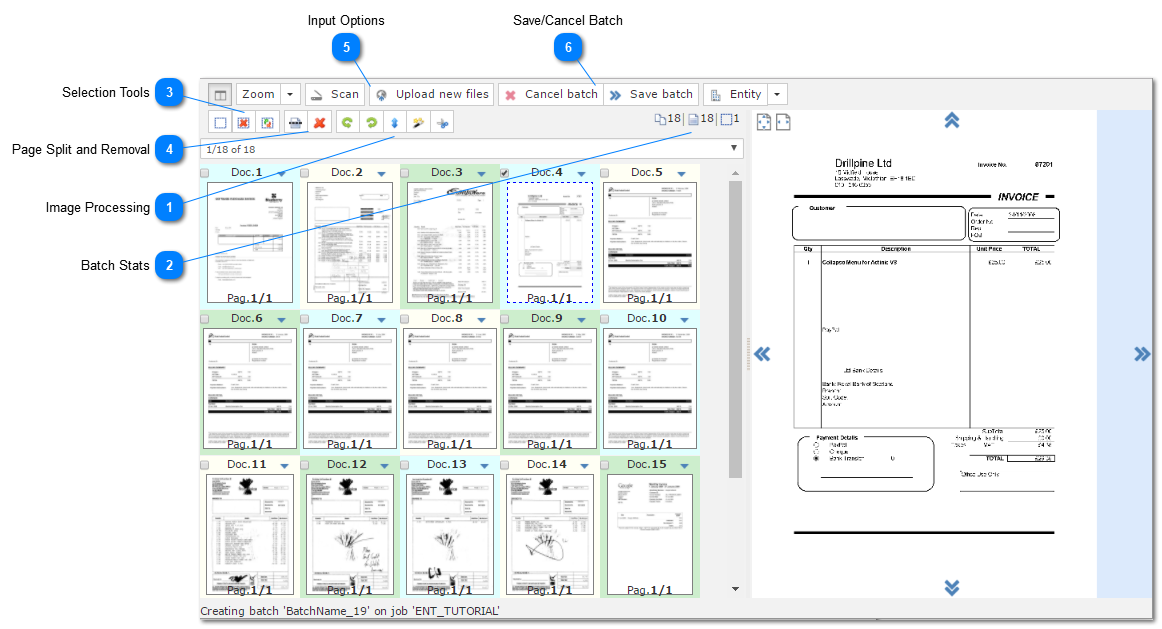This screenshot has height=629, width=1162.
Task: Open the Zoom dropdown arrow
Action: [x=290, y=94]
